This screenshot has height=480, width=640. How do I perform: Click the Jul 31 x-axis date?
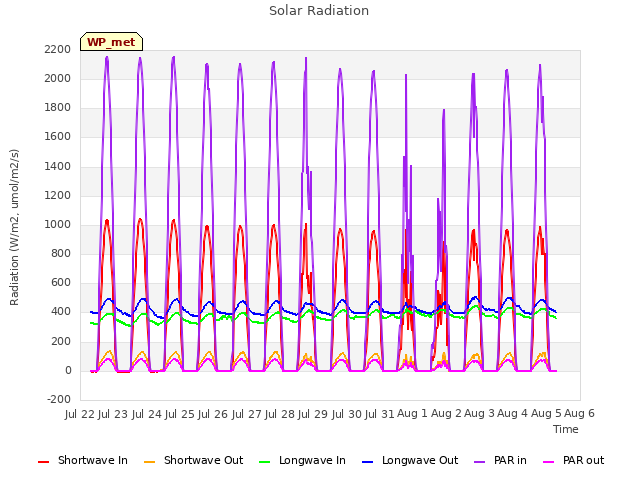[380, 414]
